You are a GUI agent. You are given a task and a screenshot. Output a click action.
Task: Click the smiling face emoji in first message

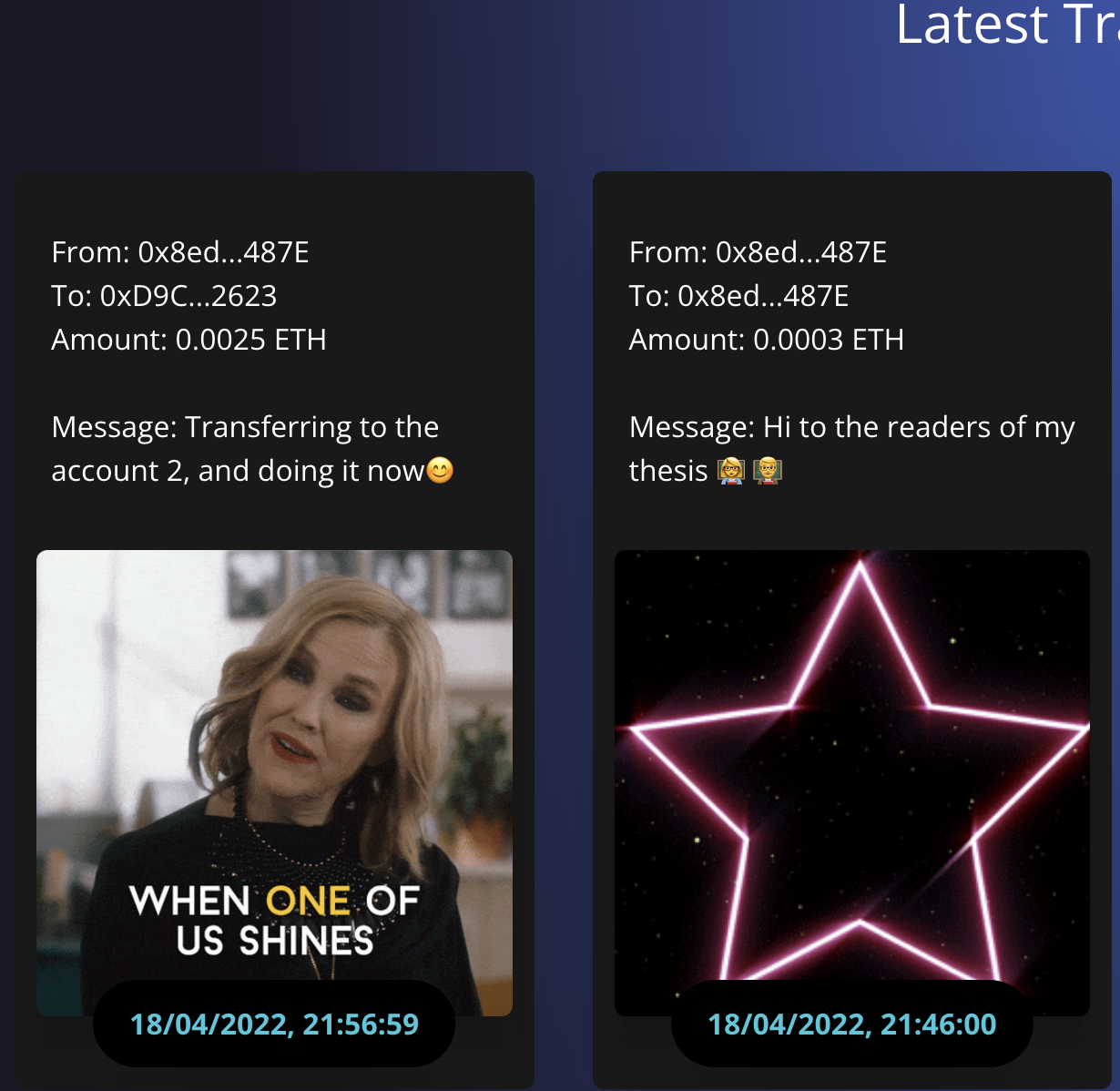(440, 470)
